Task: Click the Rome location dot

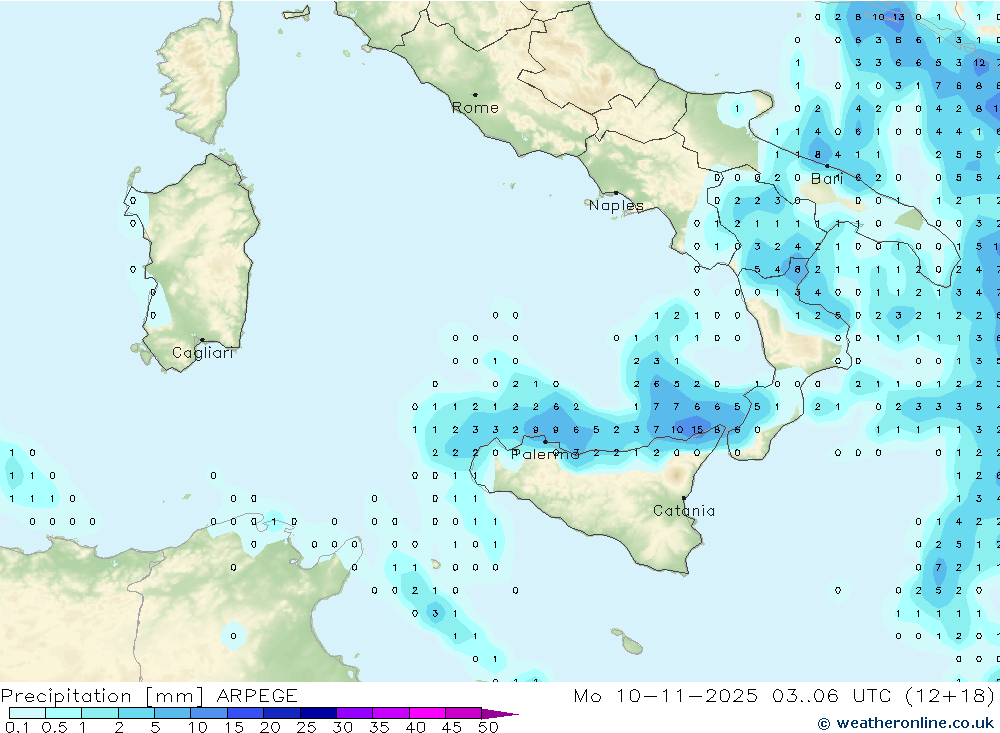Action: pos(475,95)
